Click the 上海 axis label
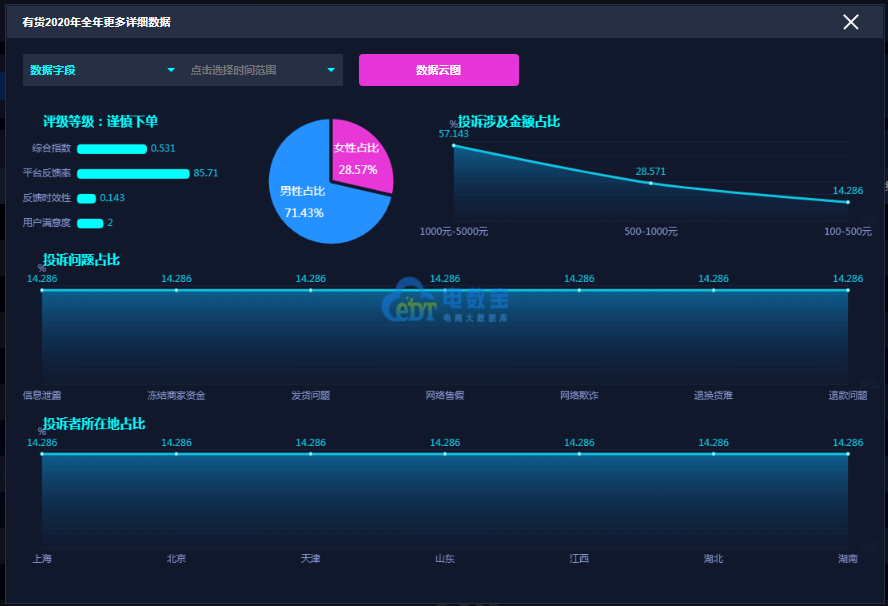The width and height of the screenshot is (888, 606). coord(42,559)
